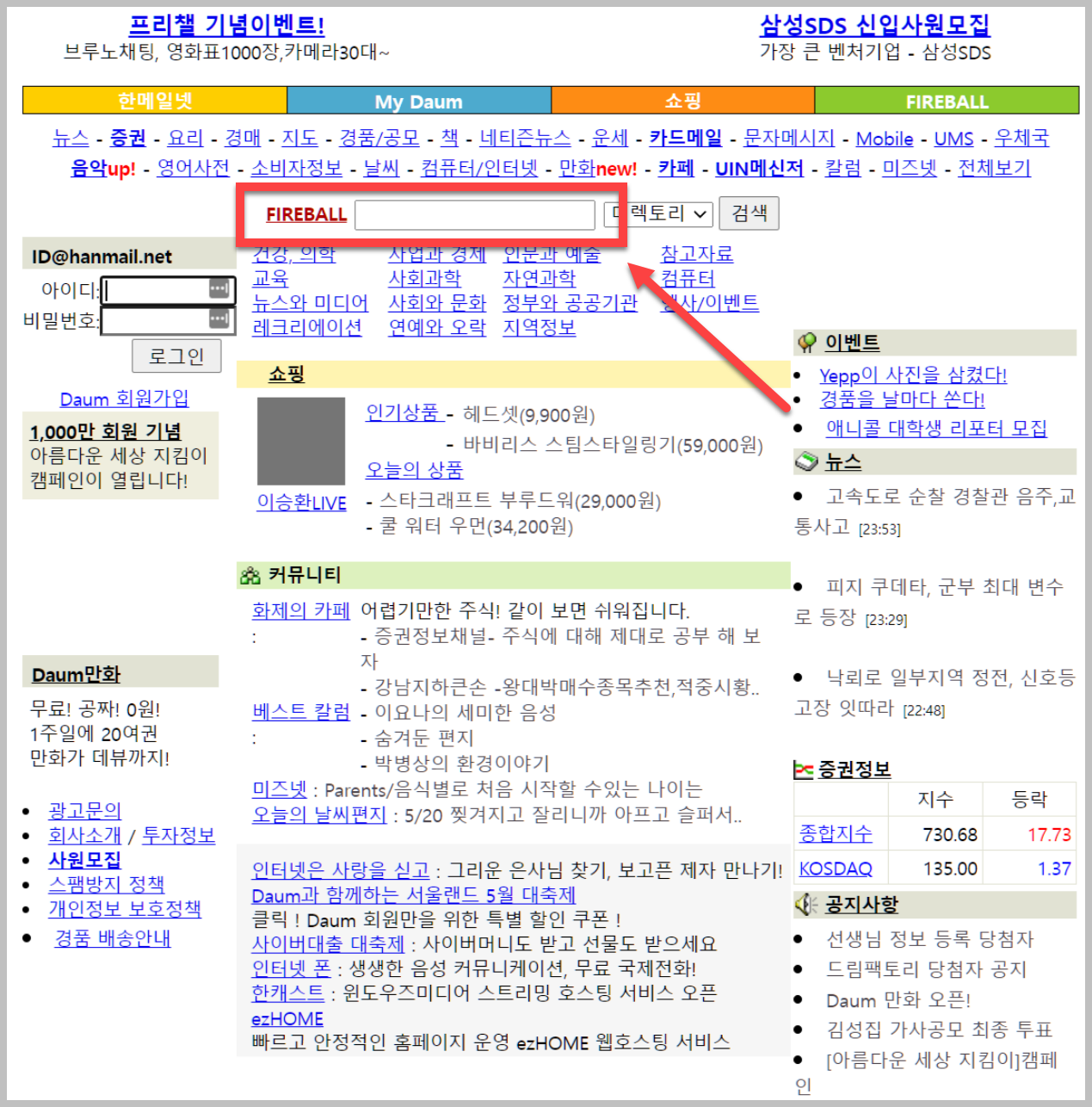The image size is (1092, 1107).
Task: Open the 인터넷은 사랑을 싣고 link
Action: click(x=341, y=870)
